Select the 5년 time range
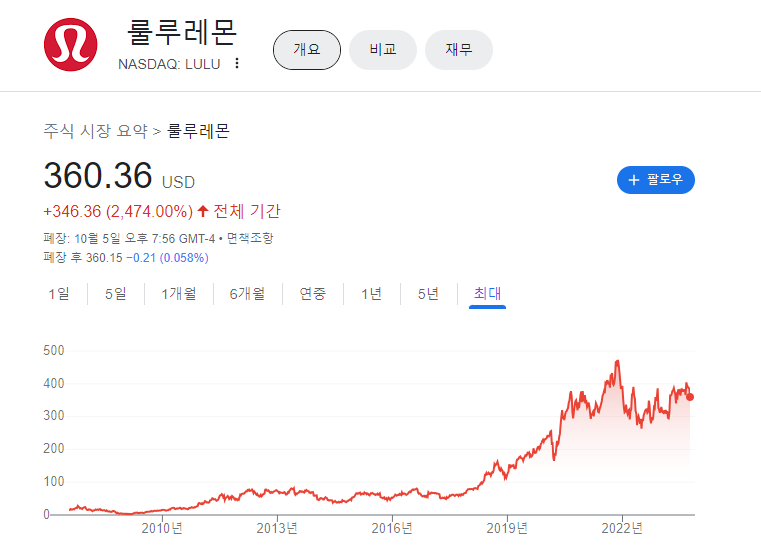761x550 pixels. [x=428, y=294]
